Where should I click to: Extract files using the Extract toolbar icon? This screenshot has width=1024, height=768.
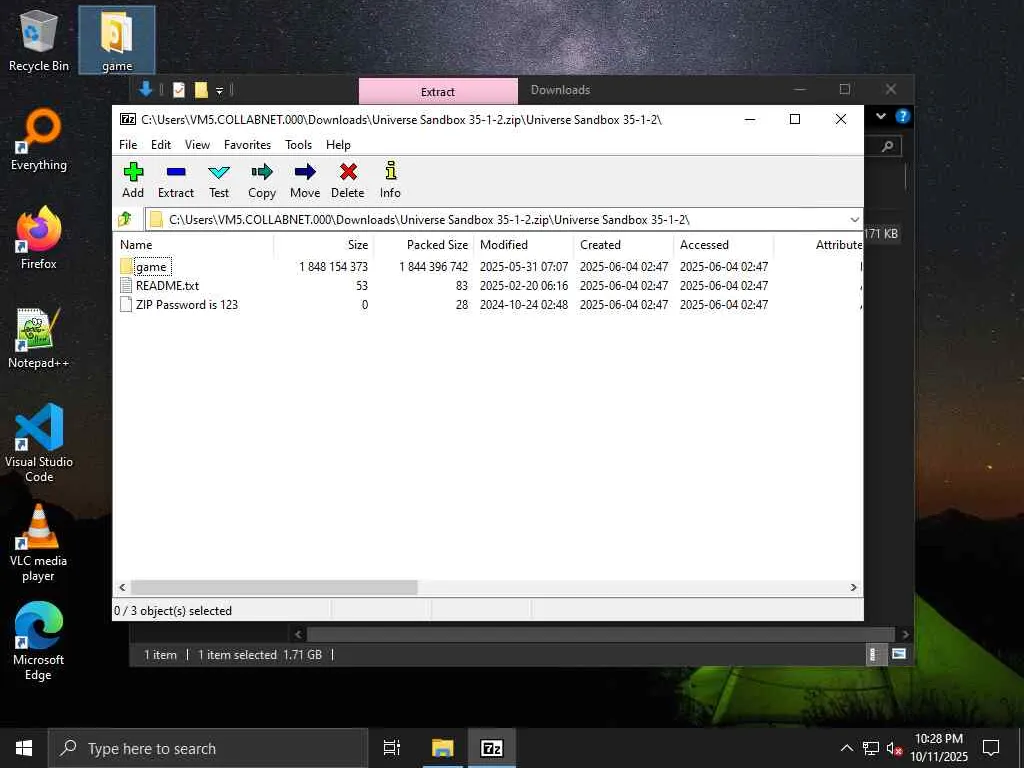[176, 180]
